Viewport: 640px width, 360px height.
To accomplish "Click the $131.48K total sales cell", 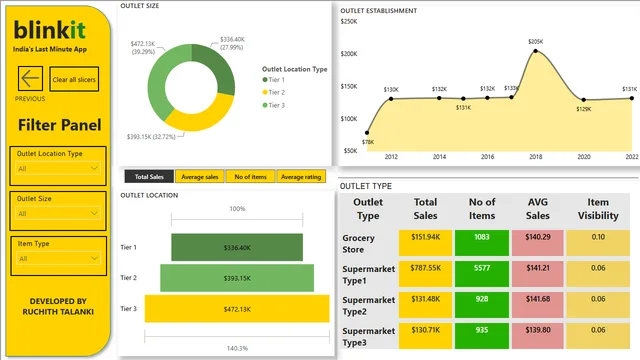I will pyautogui.click(x=425, y=305).
